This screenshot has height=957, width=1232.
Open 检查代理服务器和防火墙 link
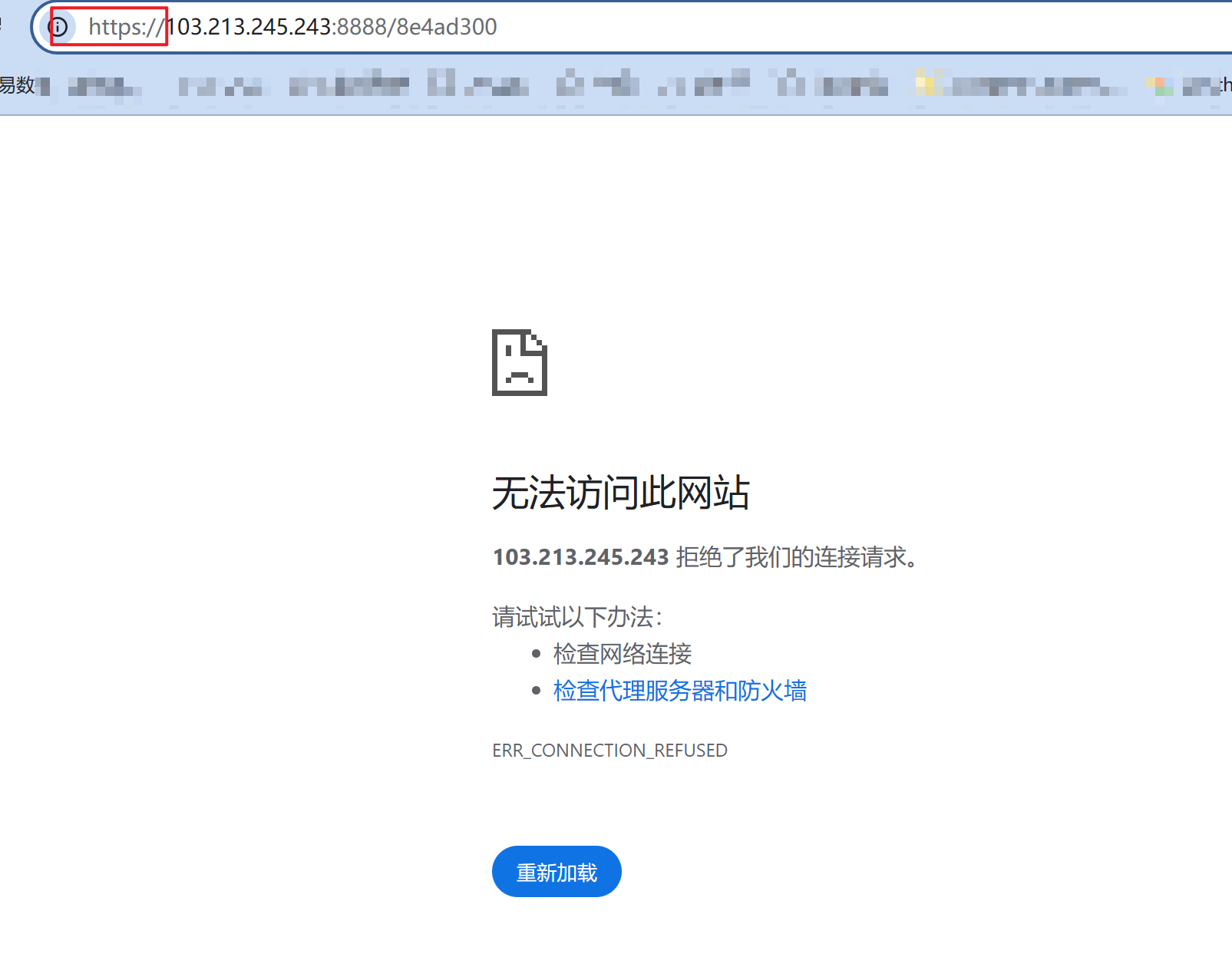(680, 691)
